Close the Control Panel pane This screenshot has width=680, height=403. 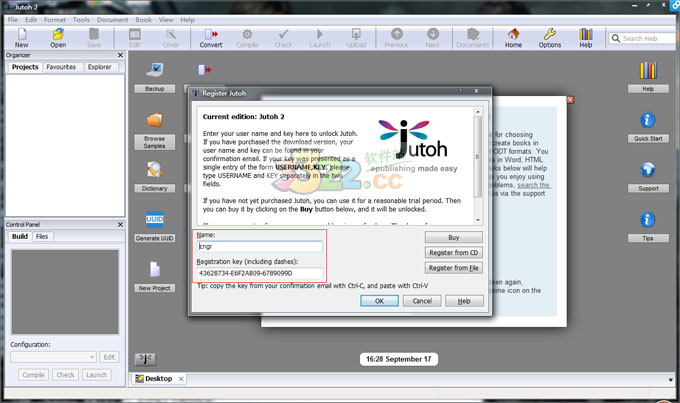121,225
